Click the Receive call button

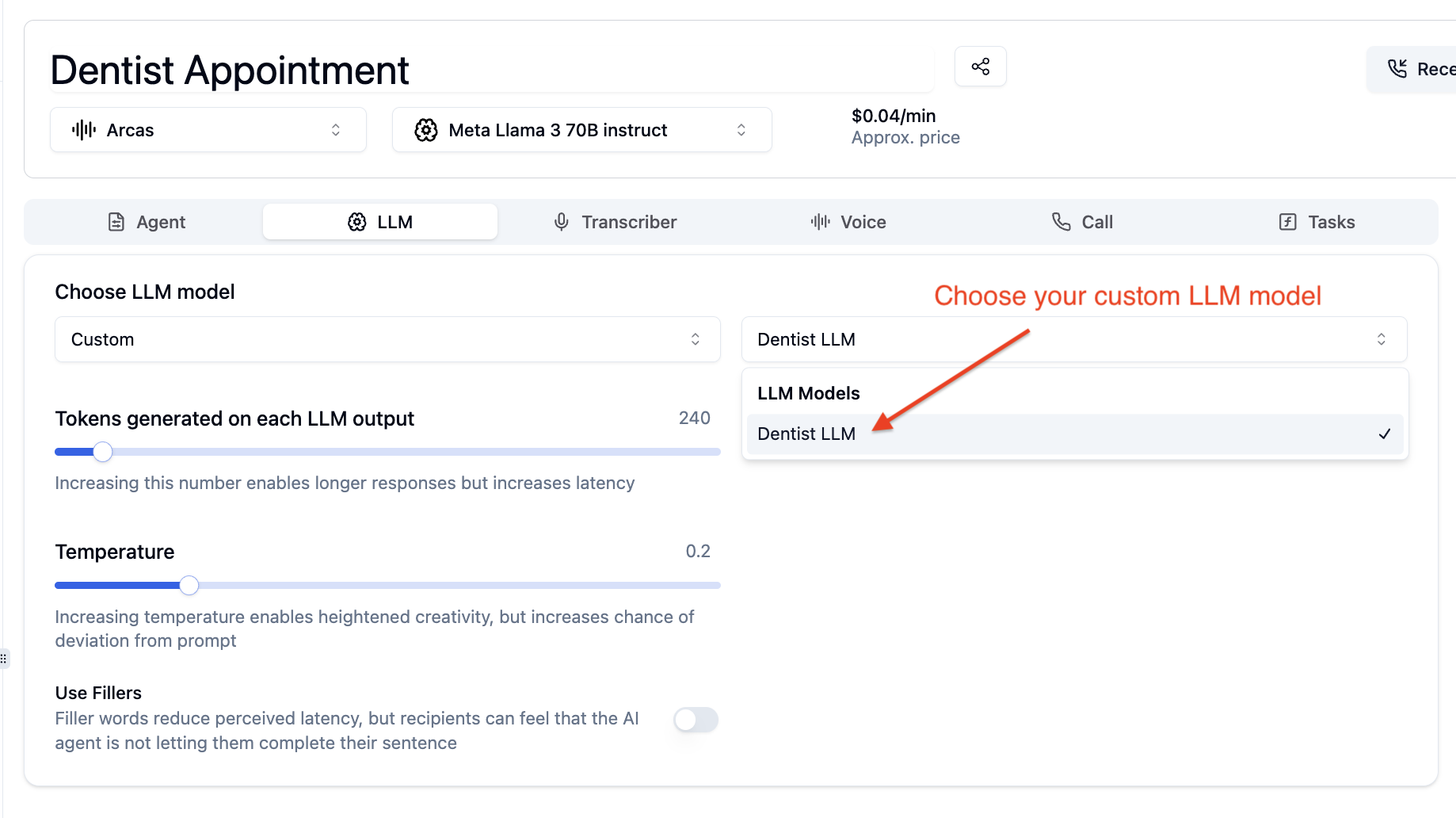point(1412,69)
